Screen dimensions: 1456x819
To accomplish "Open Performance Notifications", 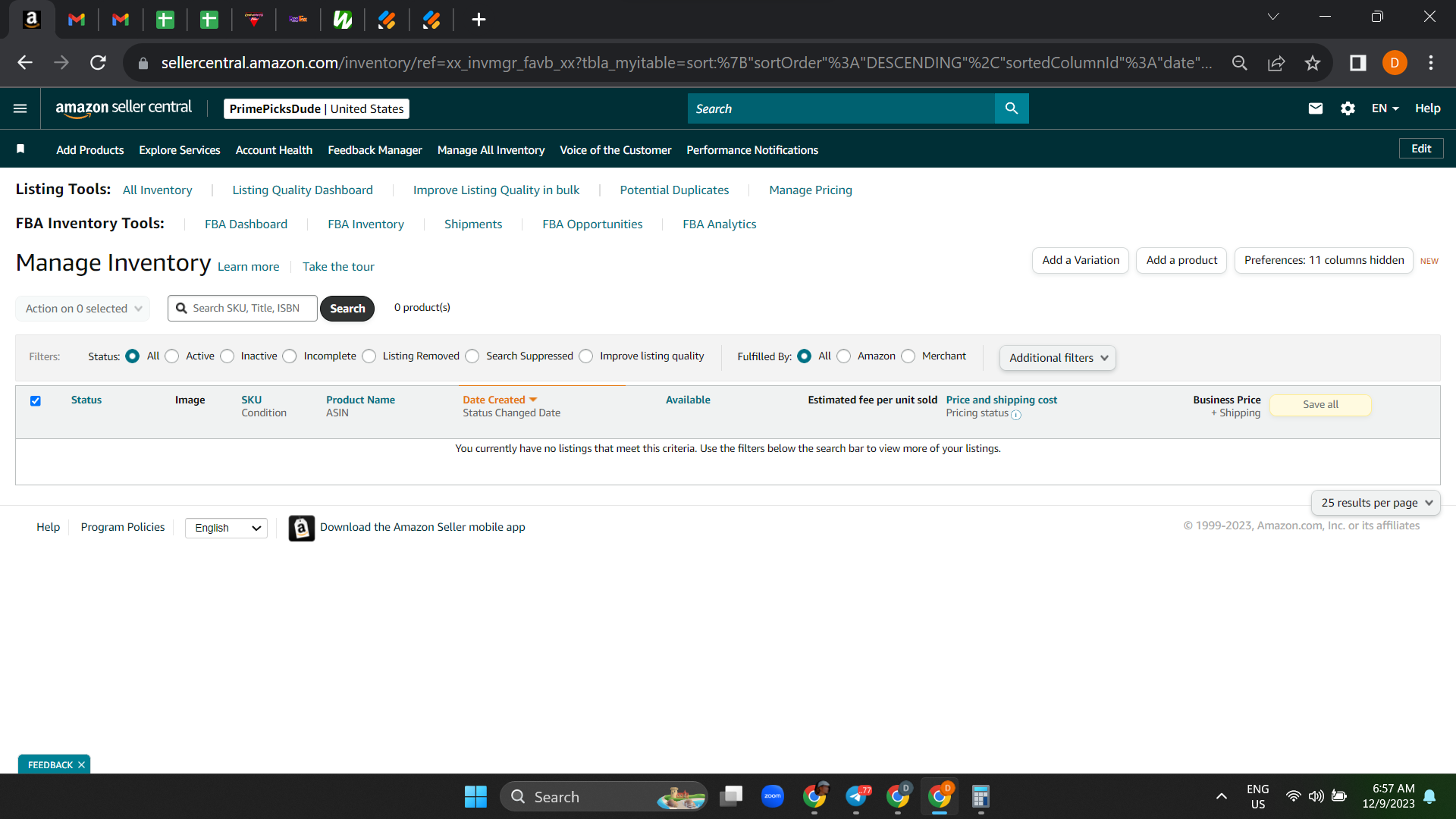I will 752,150.
